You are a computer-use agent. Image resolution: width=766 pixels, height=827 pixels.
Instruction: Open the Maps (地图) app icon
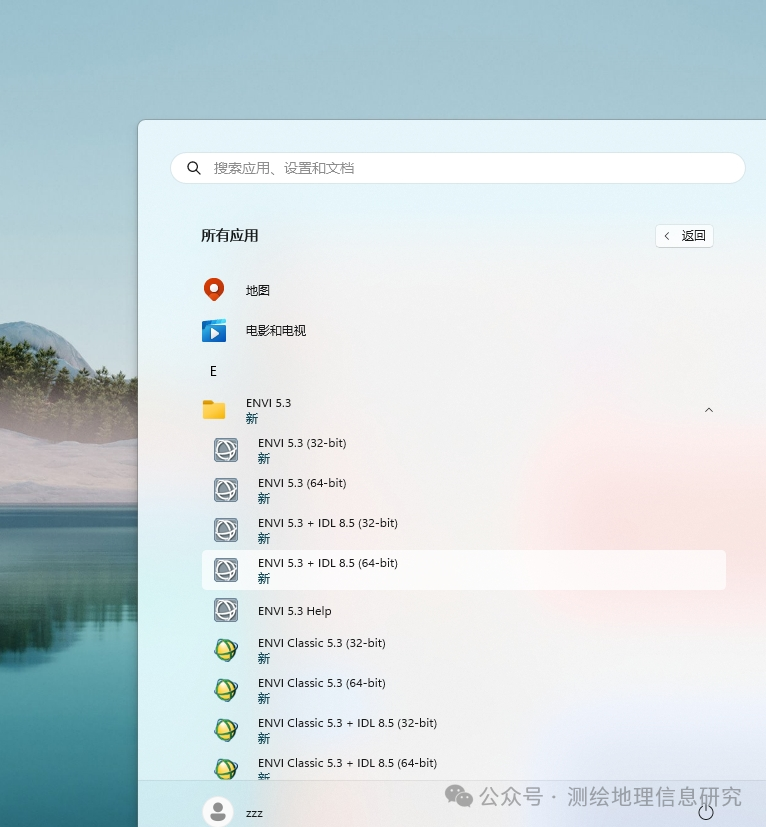click(x=214, y=290)
